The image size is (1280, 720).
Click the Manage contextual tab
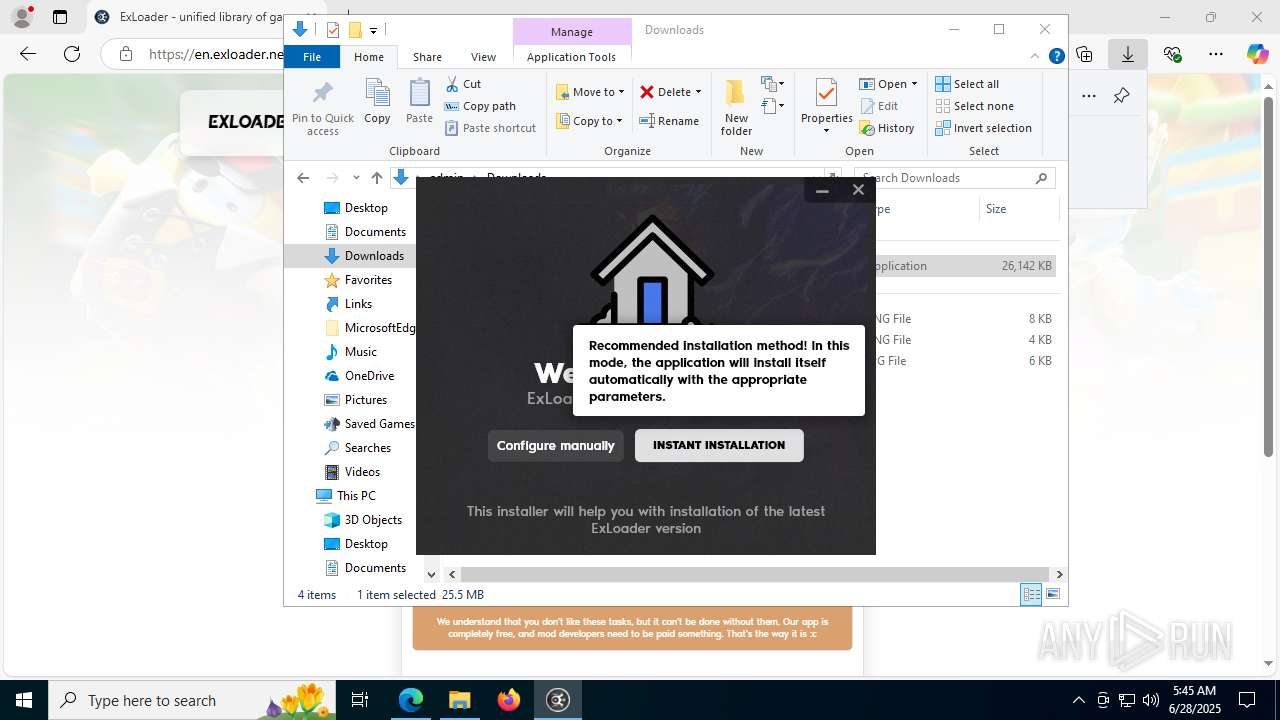point(572,31)
